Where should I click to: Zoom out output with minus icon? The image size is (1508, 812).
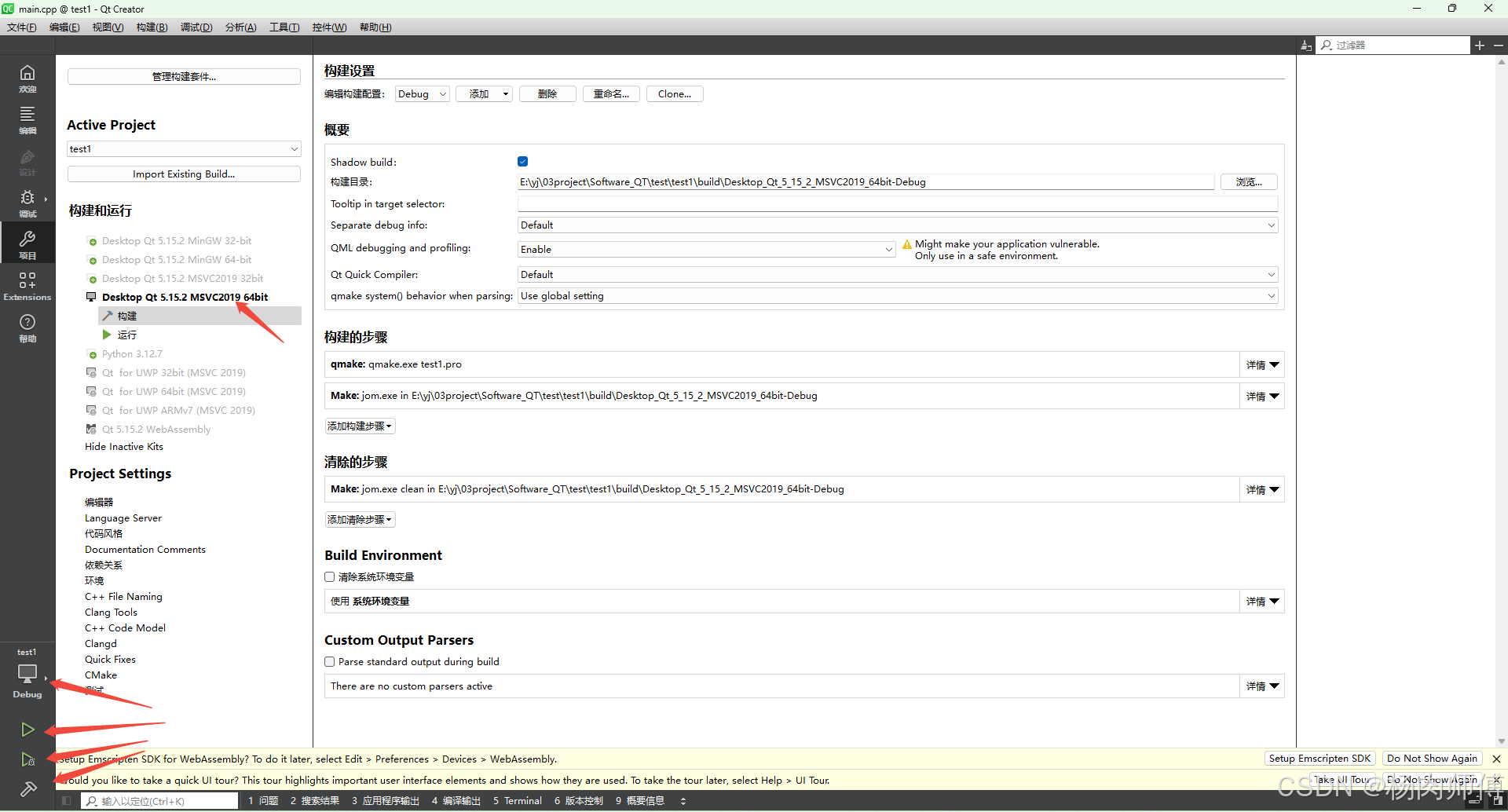1498,46
